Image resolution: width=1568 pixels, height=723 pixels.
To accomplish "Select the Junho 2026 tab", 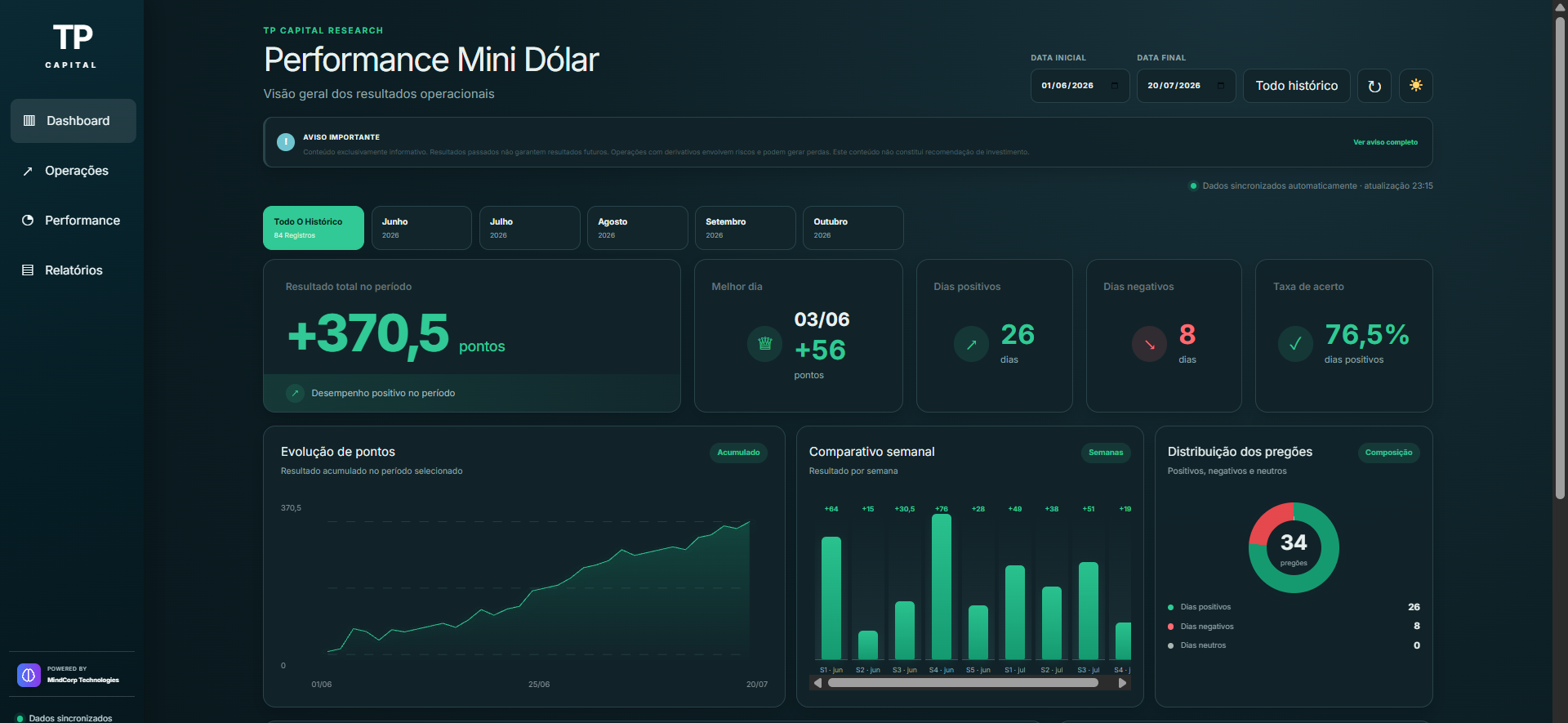I will (421, 228).
